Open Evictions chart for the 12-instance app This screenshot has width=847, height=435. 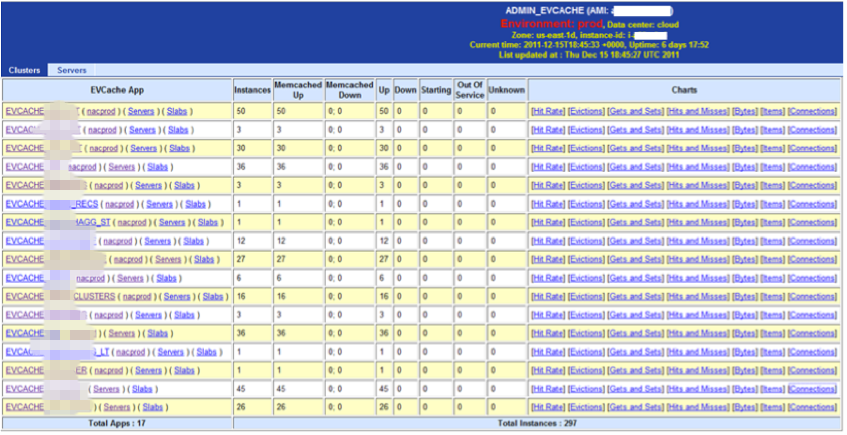586,241
